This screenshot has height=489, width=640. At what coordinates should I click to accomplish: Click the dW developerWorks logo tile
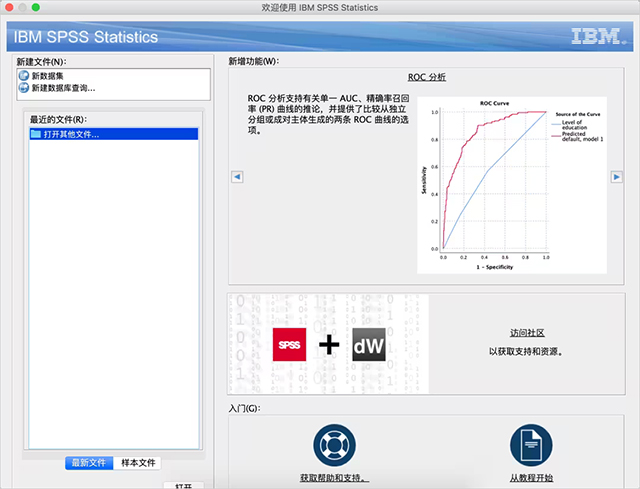tap(369, 345)
